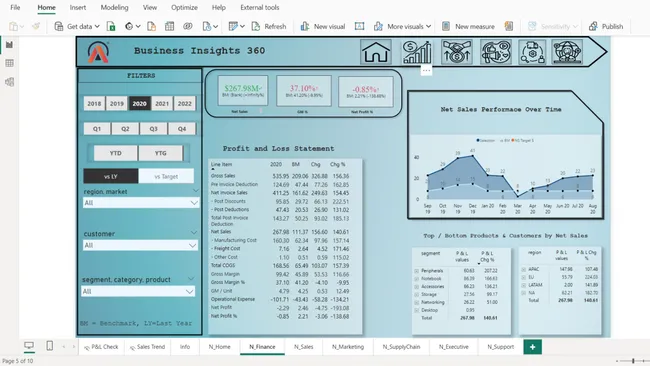Image resolution: width=650 pixels, height=366 pixels.
Task: Expand the LATAM region row
Action: pyautogui.click(x=524, y=285)
